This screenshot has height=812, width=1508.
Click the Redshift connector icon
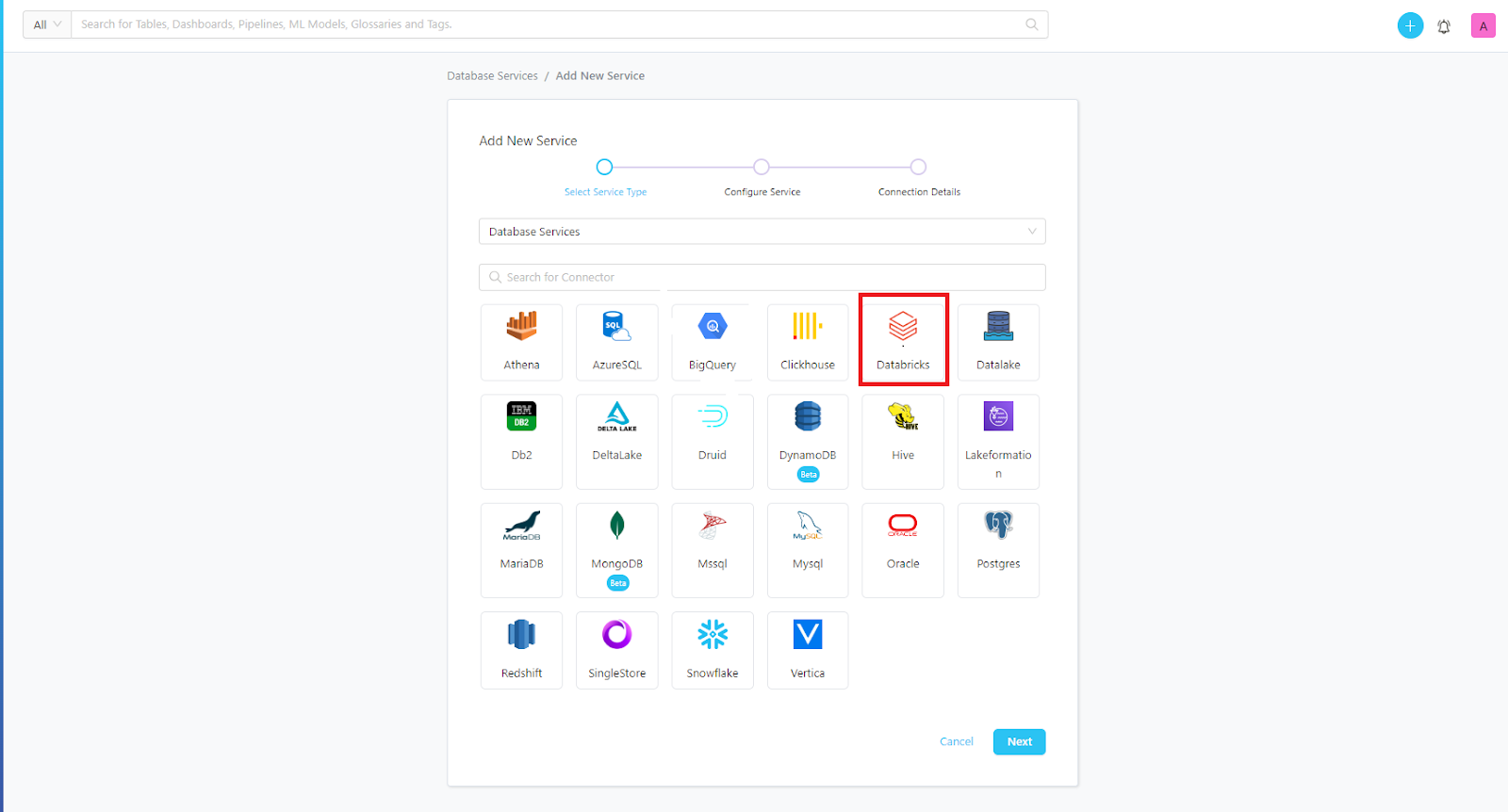pos(521,635)
